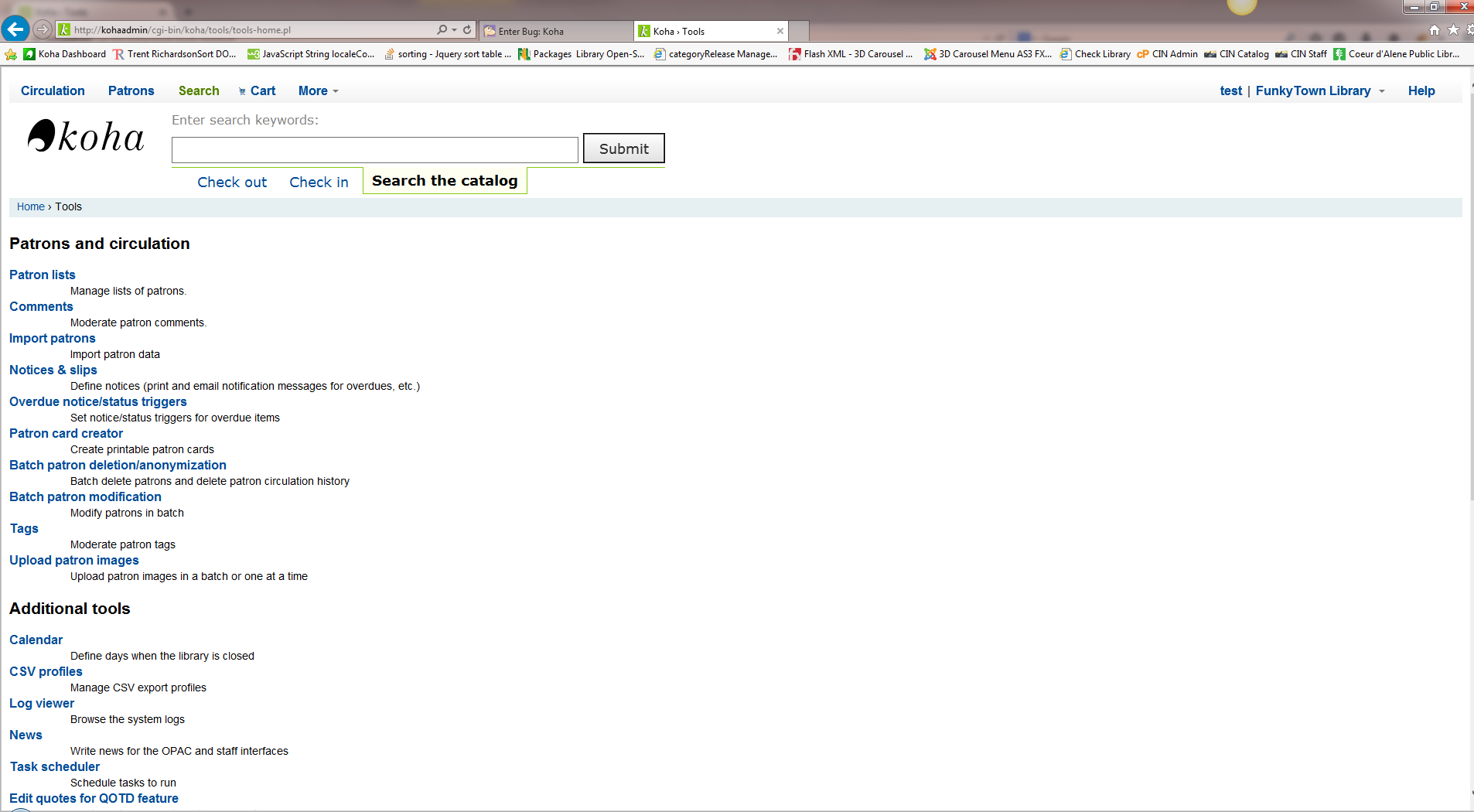Refresh the page with the reload icon

coord(467,30)
